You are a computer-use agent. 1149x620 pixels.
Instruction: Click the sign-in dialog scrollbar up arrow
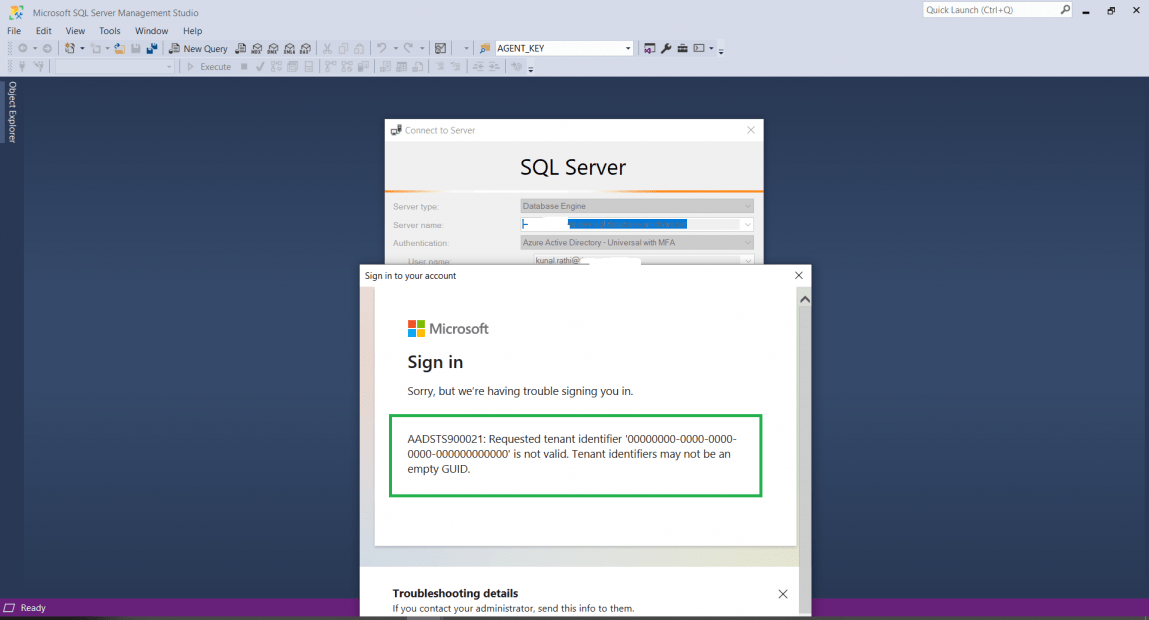point(804,299)
